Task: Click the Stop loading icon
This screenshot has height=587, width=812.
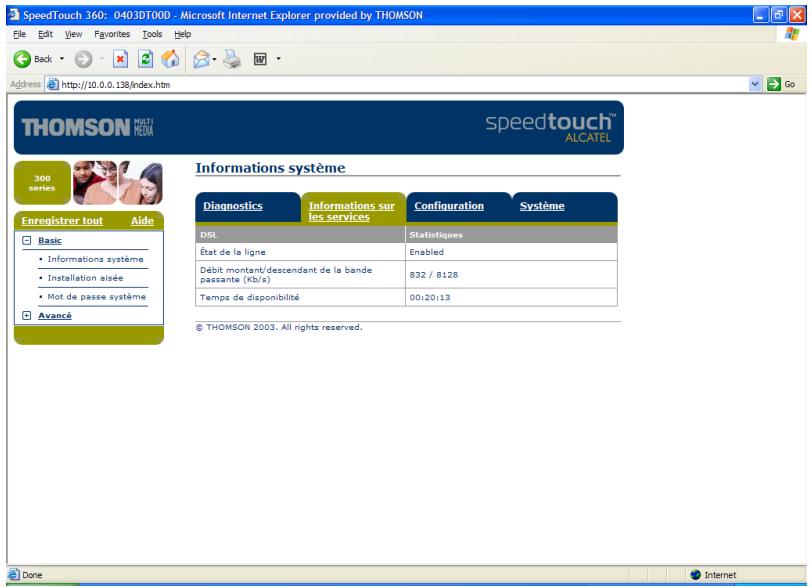Action: [x=120, y=59]
